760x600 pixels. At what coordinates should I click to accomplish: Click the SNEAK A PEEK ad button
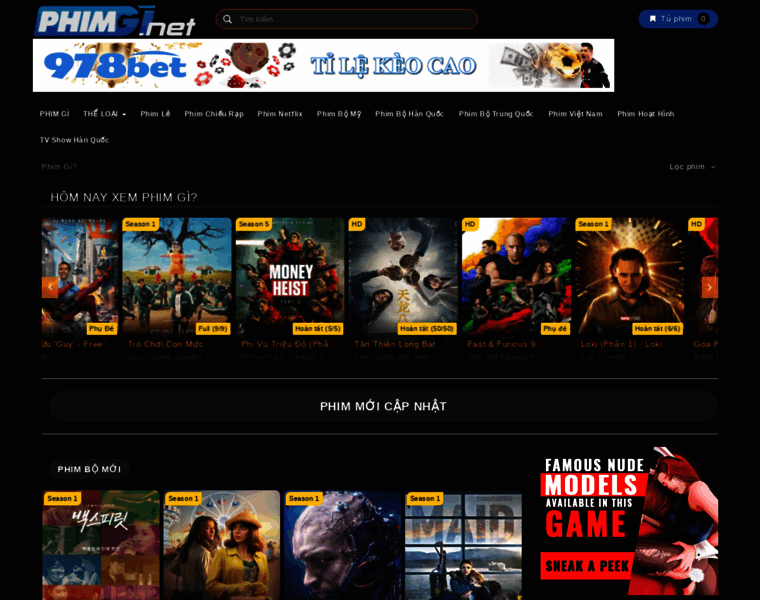587,566
